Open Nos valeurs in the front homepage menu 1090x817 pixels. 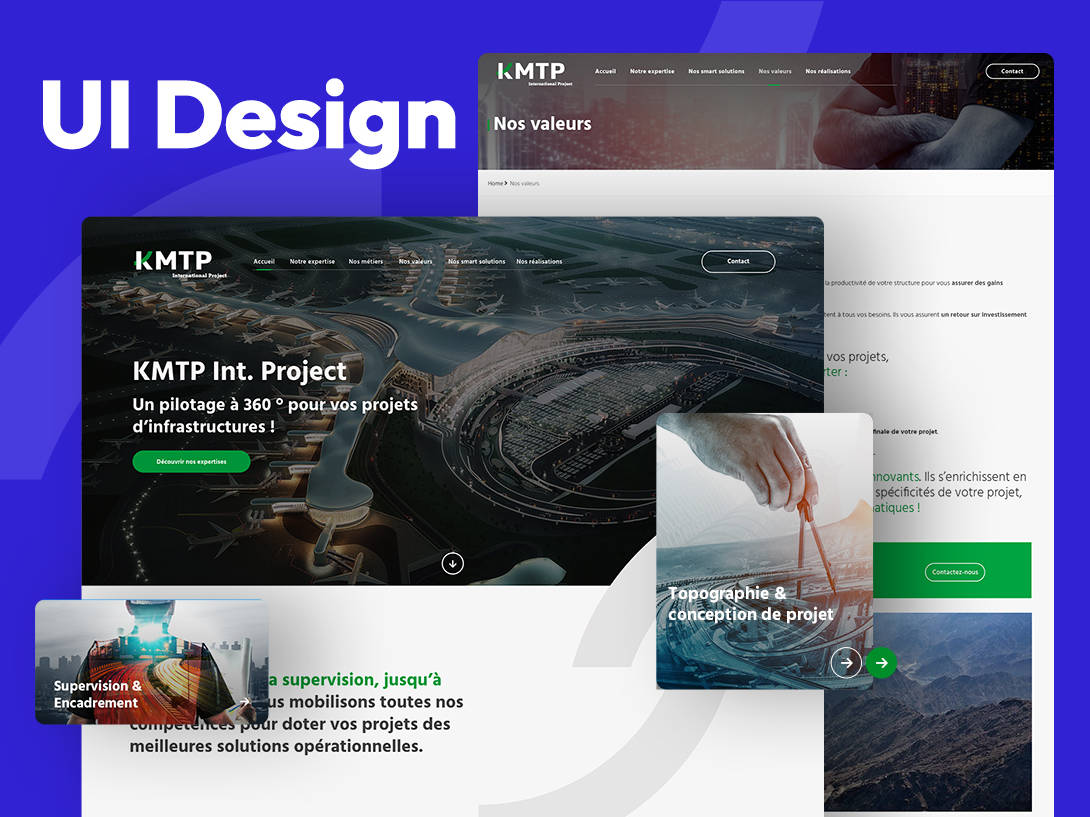416,261
